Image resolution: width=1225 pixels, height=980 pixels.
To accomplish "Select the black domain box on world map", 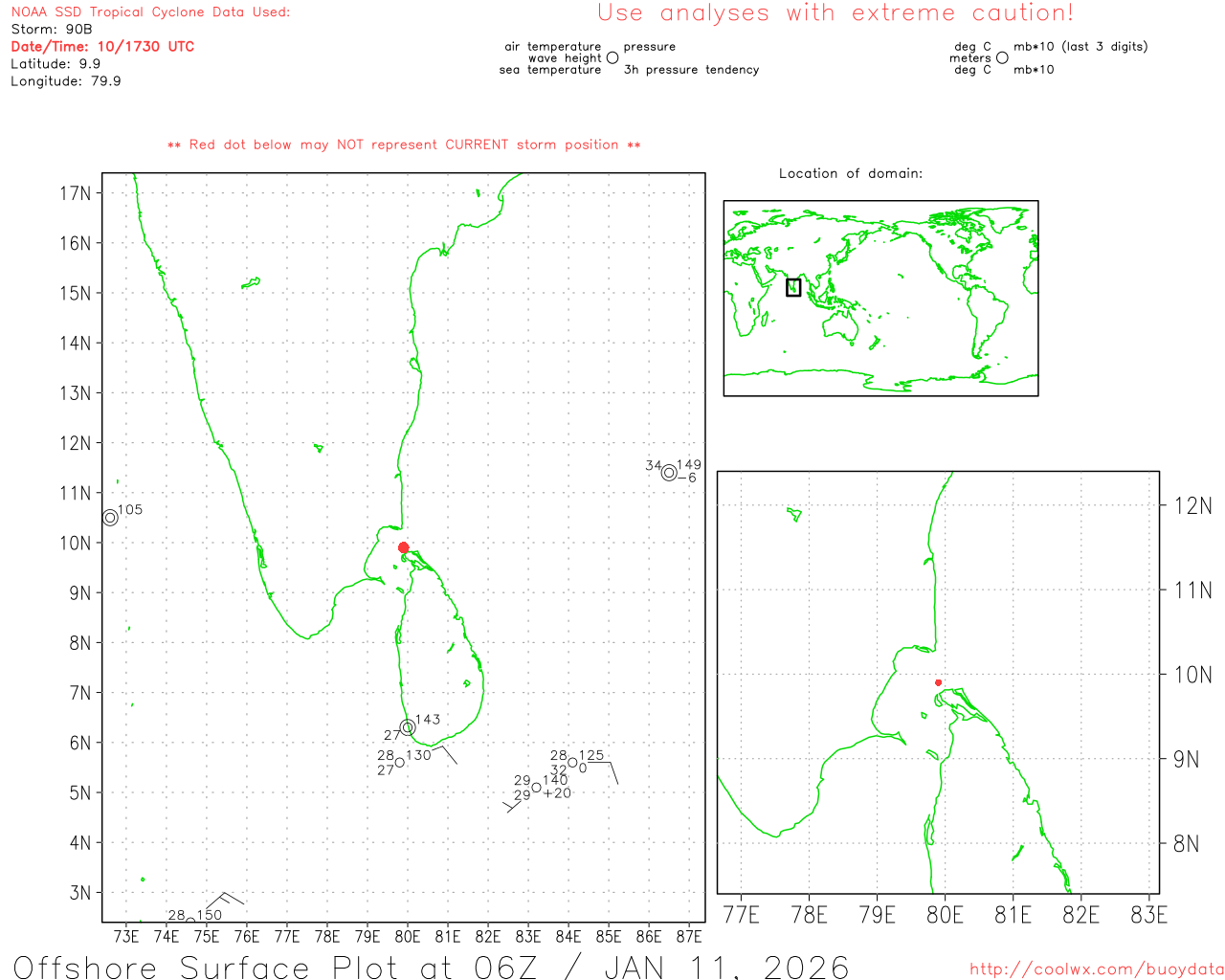I will [793, 287].
